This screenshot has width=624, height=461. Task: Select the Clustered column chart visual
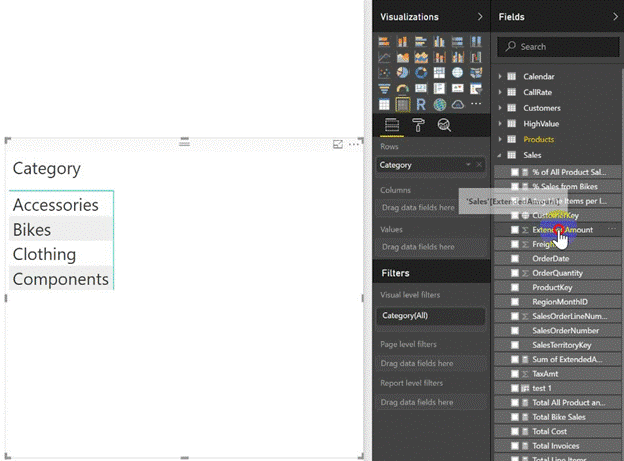tap(439, 41)
